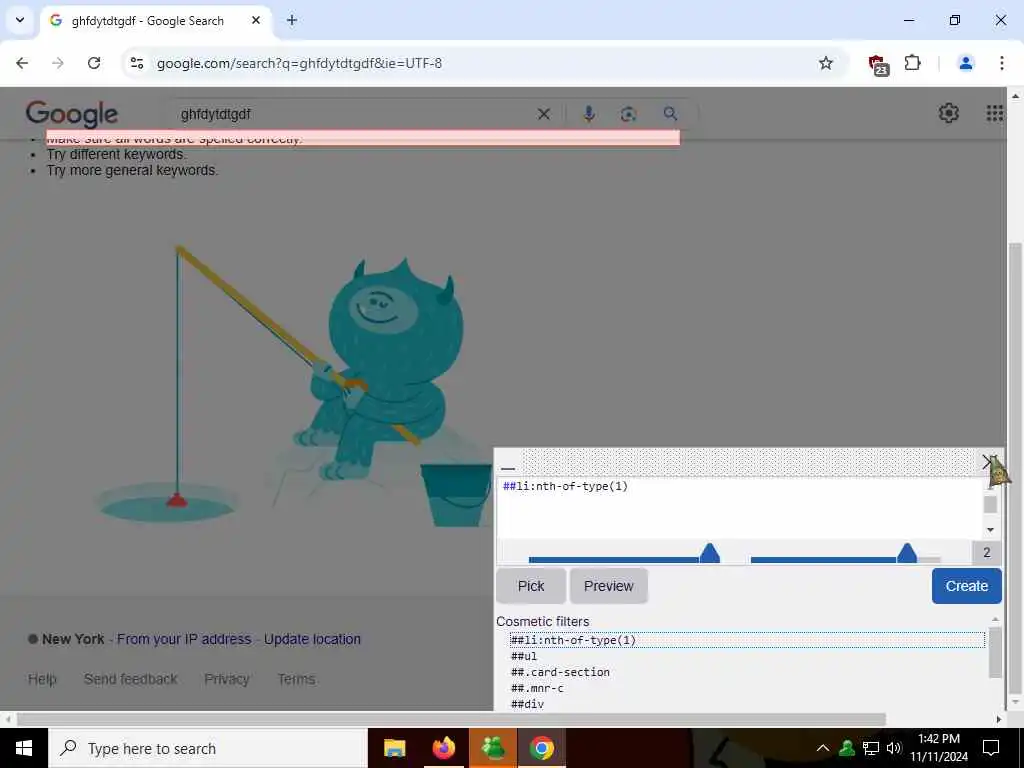Screen dimensions: 1024x768
Task: Close the ghfdytdtgdf Google Search tab
Action: tap(256, 20)
